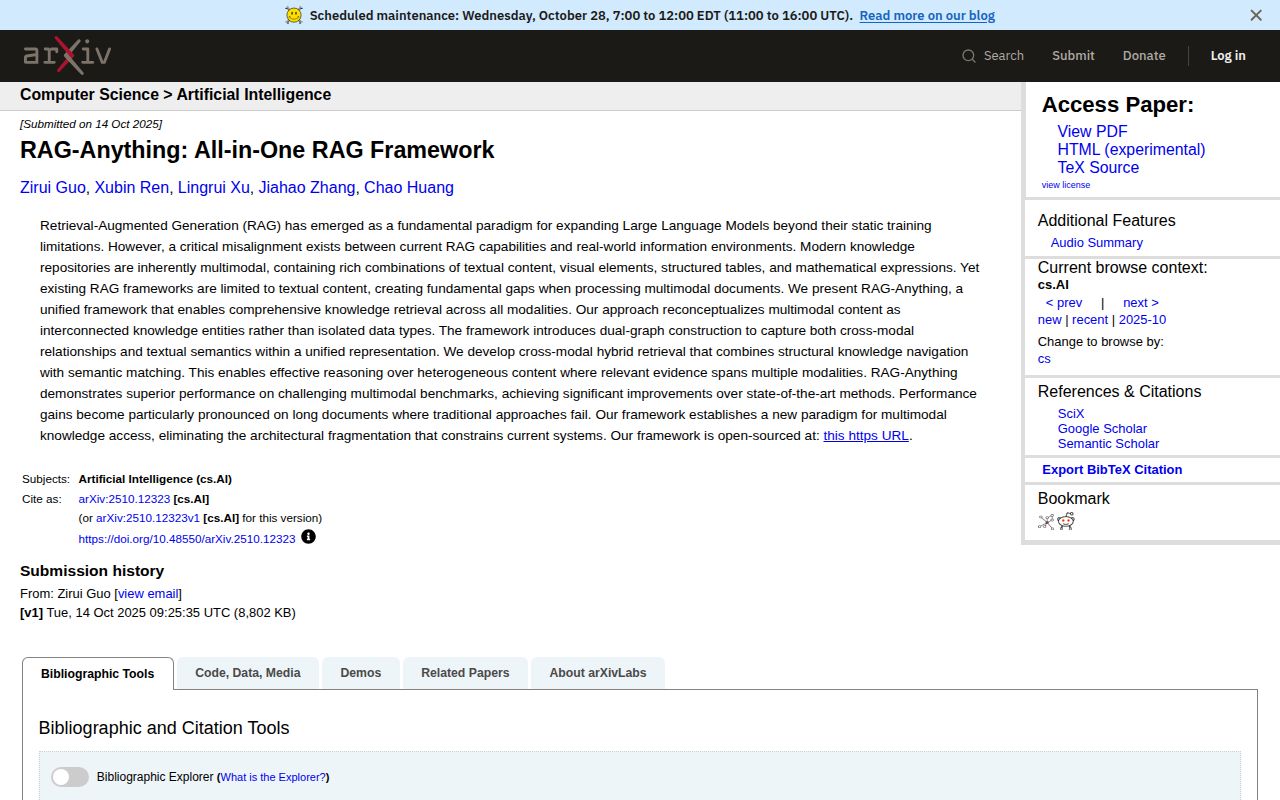
Task: Click the DOI info icon
Action: 308,537
